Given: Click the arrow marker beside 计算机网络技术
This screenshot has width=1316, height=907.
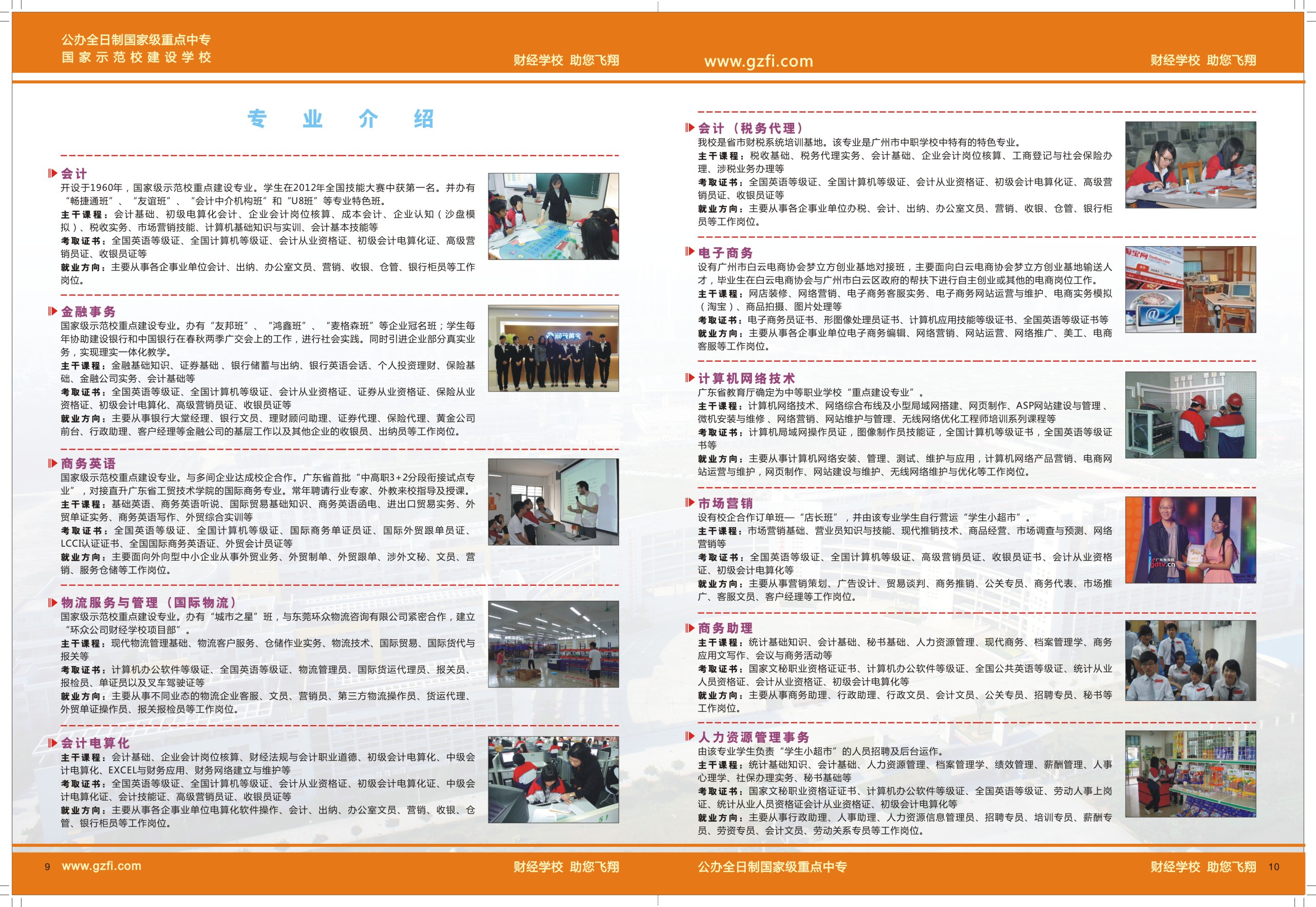Looking at the screenshot, I should tap(690, 377).
